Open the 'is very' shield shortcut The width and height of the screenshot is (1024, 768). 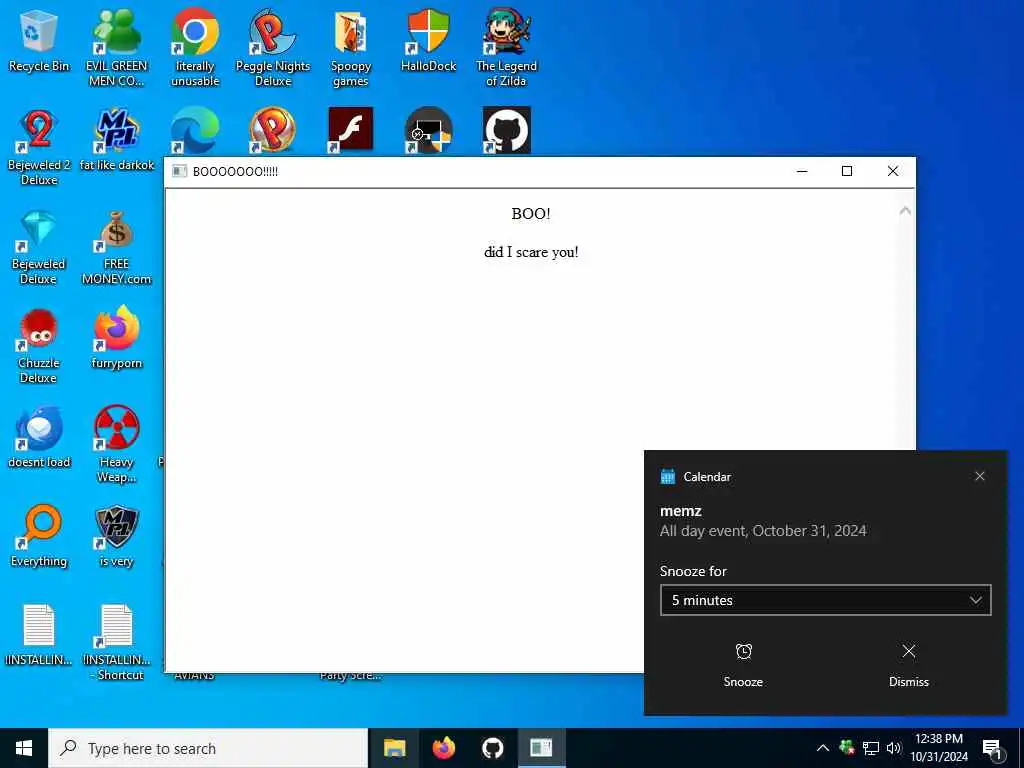click(x=117, y=537)
